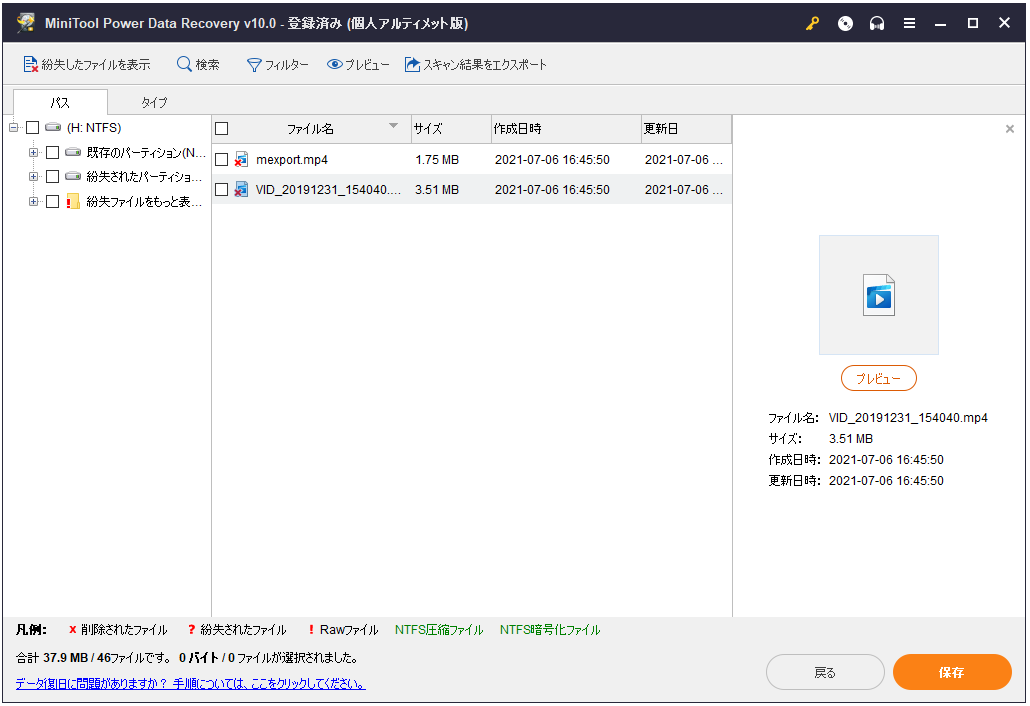1030x706 pixels.
Task: Open support via the headphones icon
Action: (877, 24)
